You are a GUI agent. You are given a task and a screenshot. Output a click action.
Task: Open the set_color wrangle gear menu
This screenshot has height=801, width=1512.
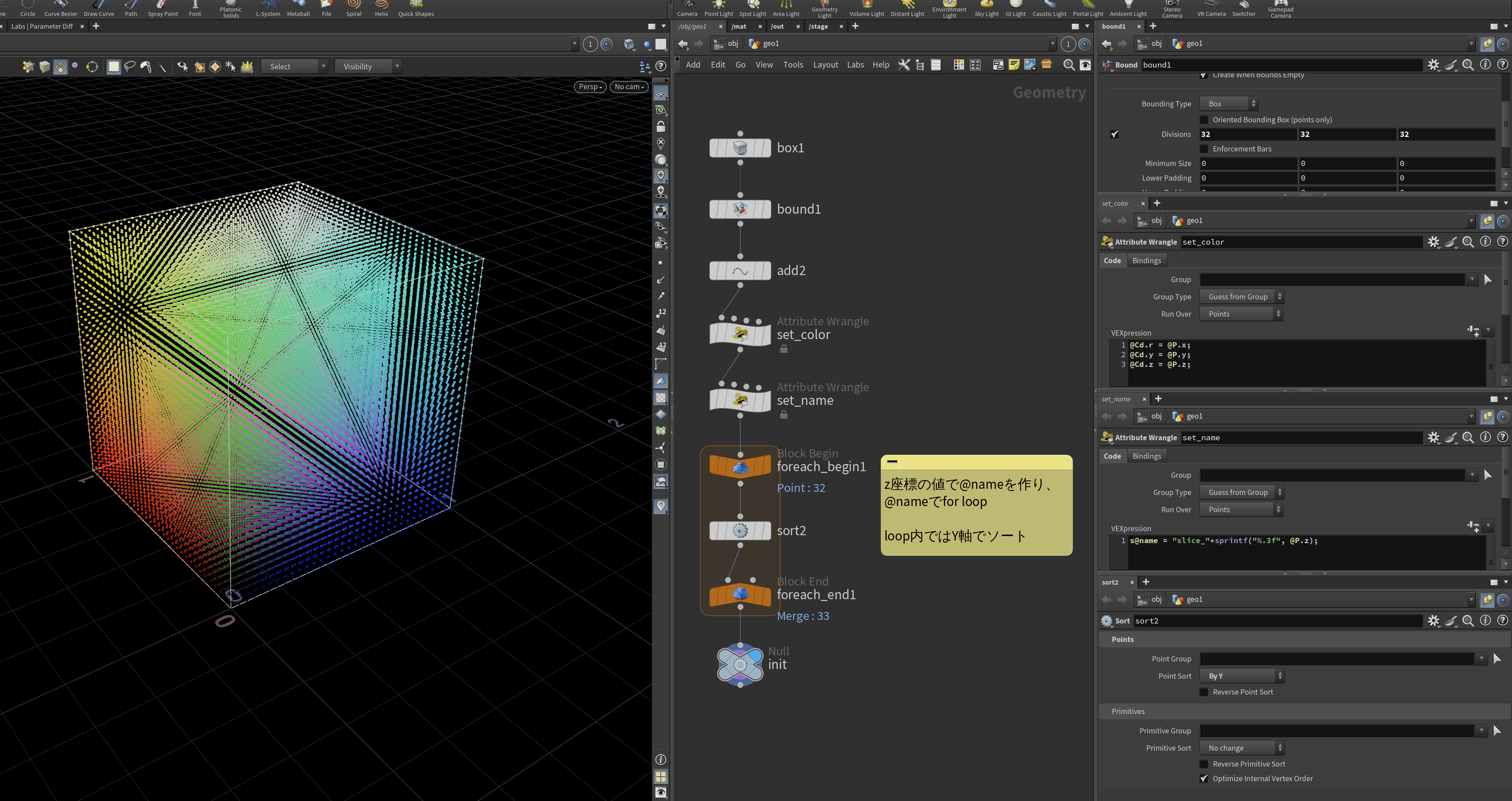1433,242
